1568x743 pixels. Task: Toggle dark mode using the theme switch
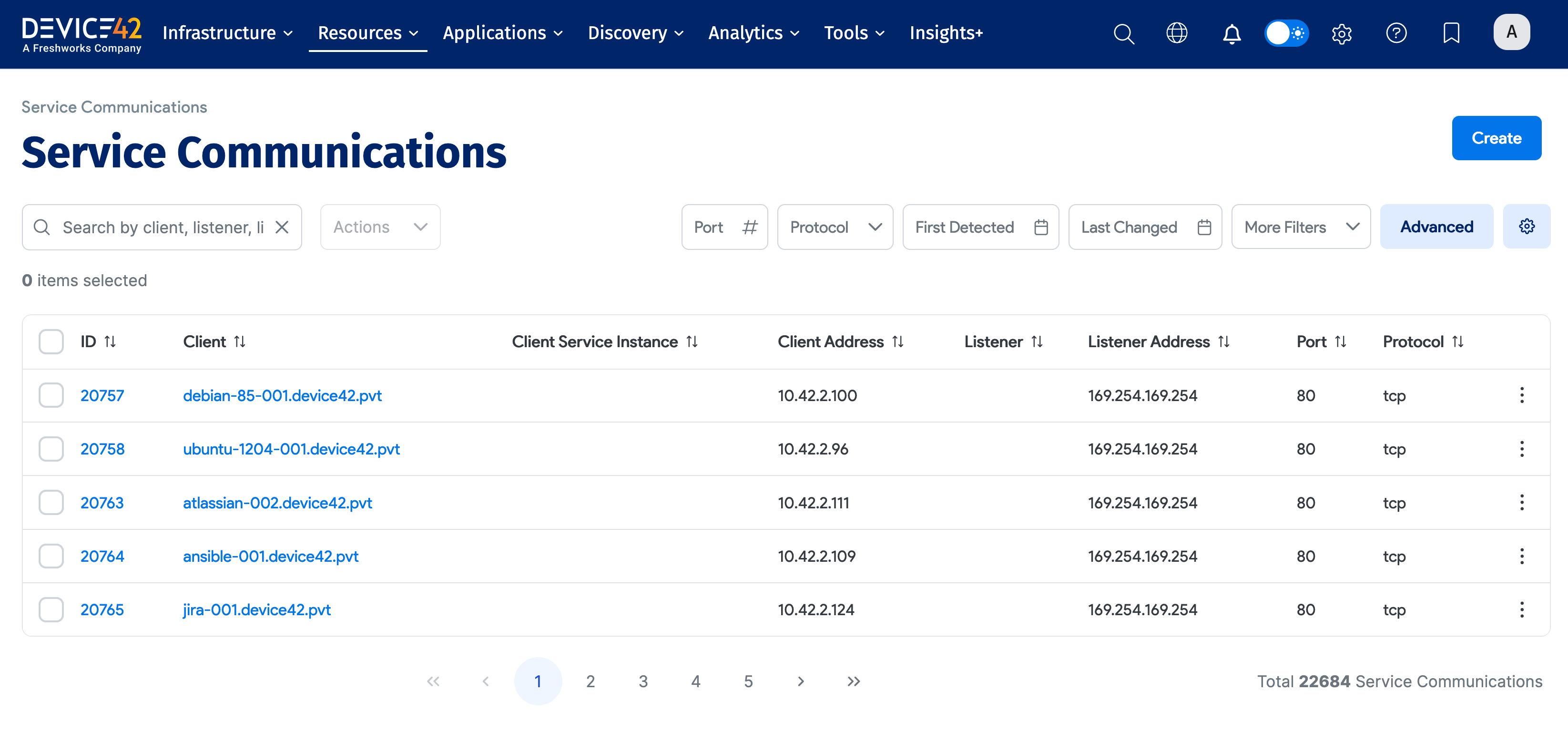(1286, 33)
